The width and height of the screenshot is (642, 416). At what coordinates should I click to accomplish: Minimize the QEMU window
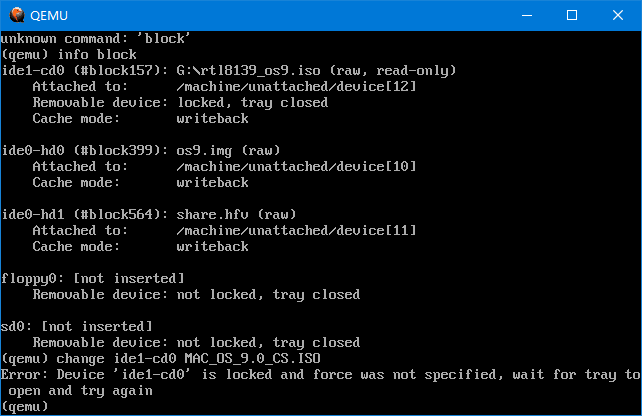pyautogui.click(x=527, y=16)
